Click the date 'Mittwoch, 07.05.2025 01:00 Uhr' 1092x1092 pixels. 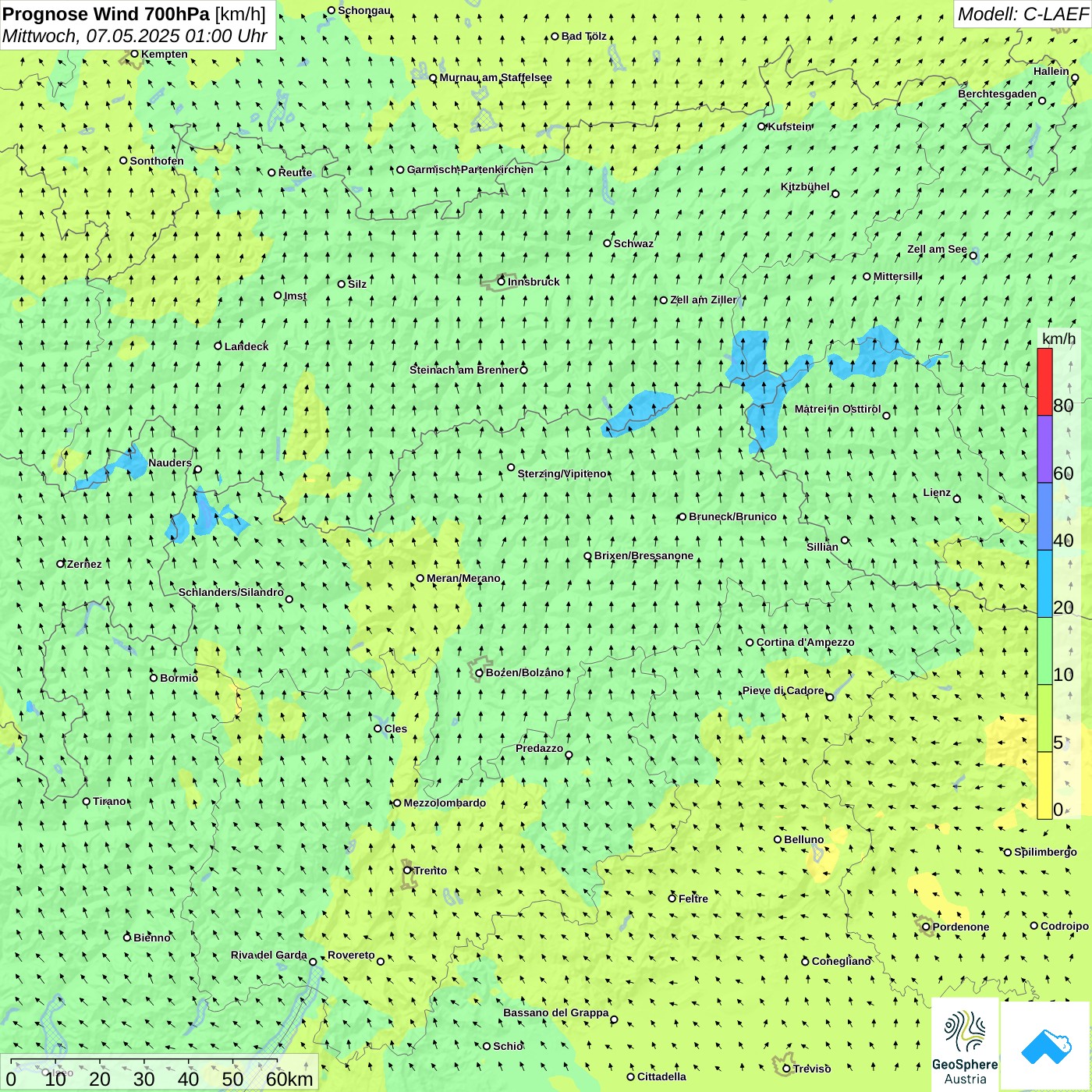[135, 36]
